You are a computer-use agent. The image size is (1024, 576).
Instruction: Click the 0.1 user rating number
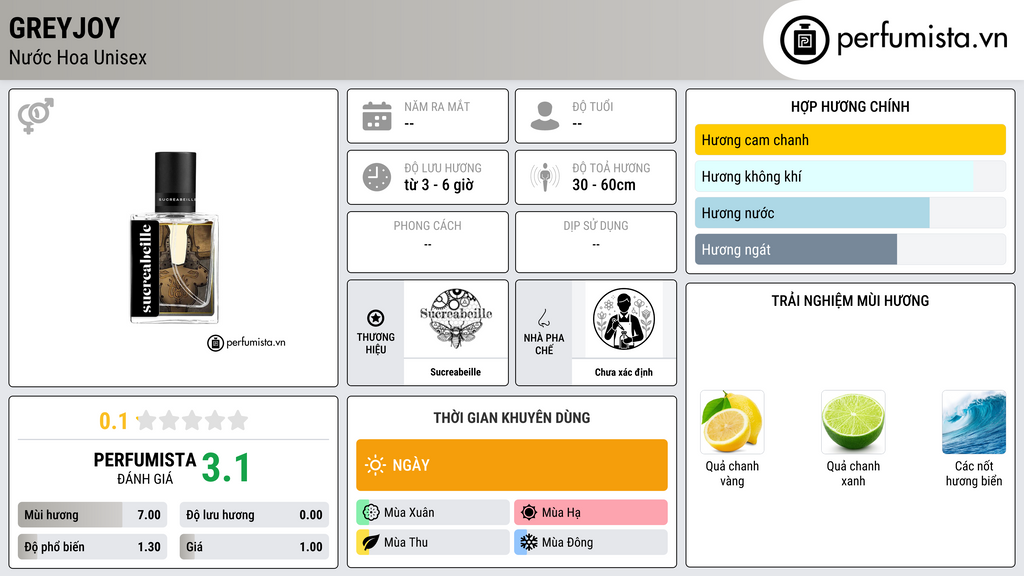tap(114, 421)
